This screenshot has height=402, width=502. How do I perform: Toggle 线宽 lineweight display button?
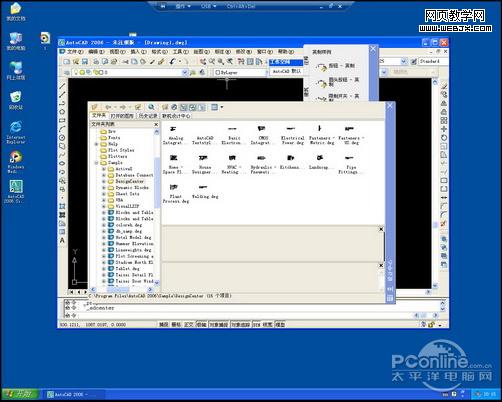click(x=268, y=324)
